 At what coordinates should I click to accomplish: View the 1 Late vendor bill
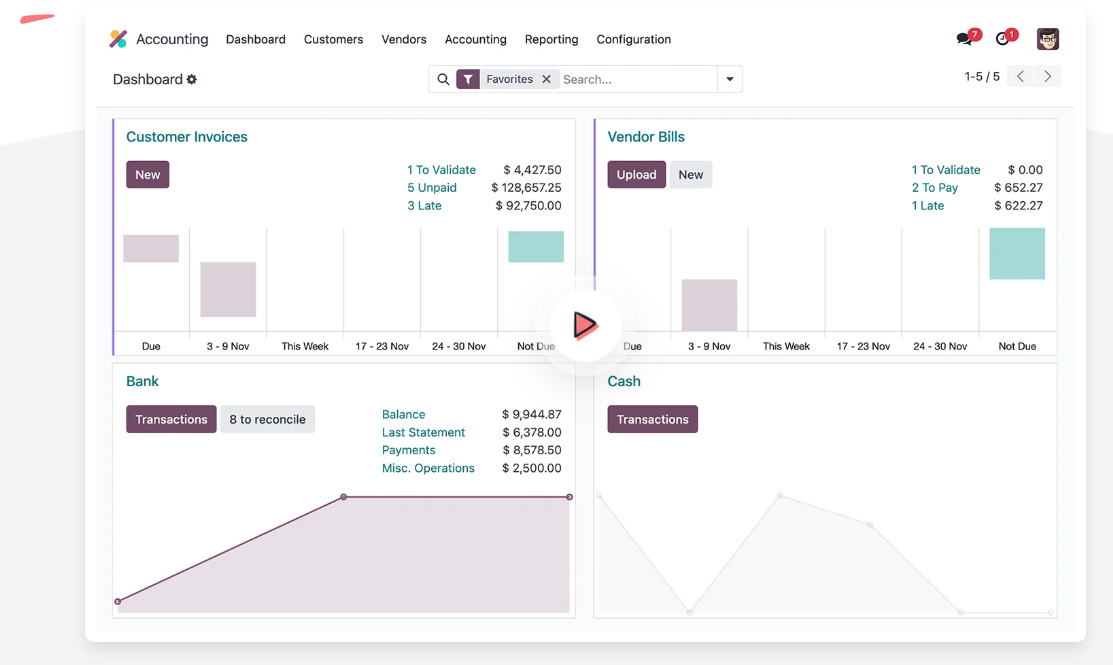[928, 206]
